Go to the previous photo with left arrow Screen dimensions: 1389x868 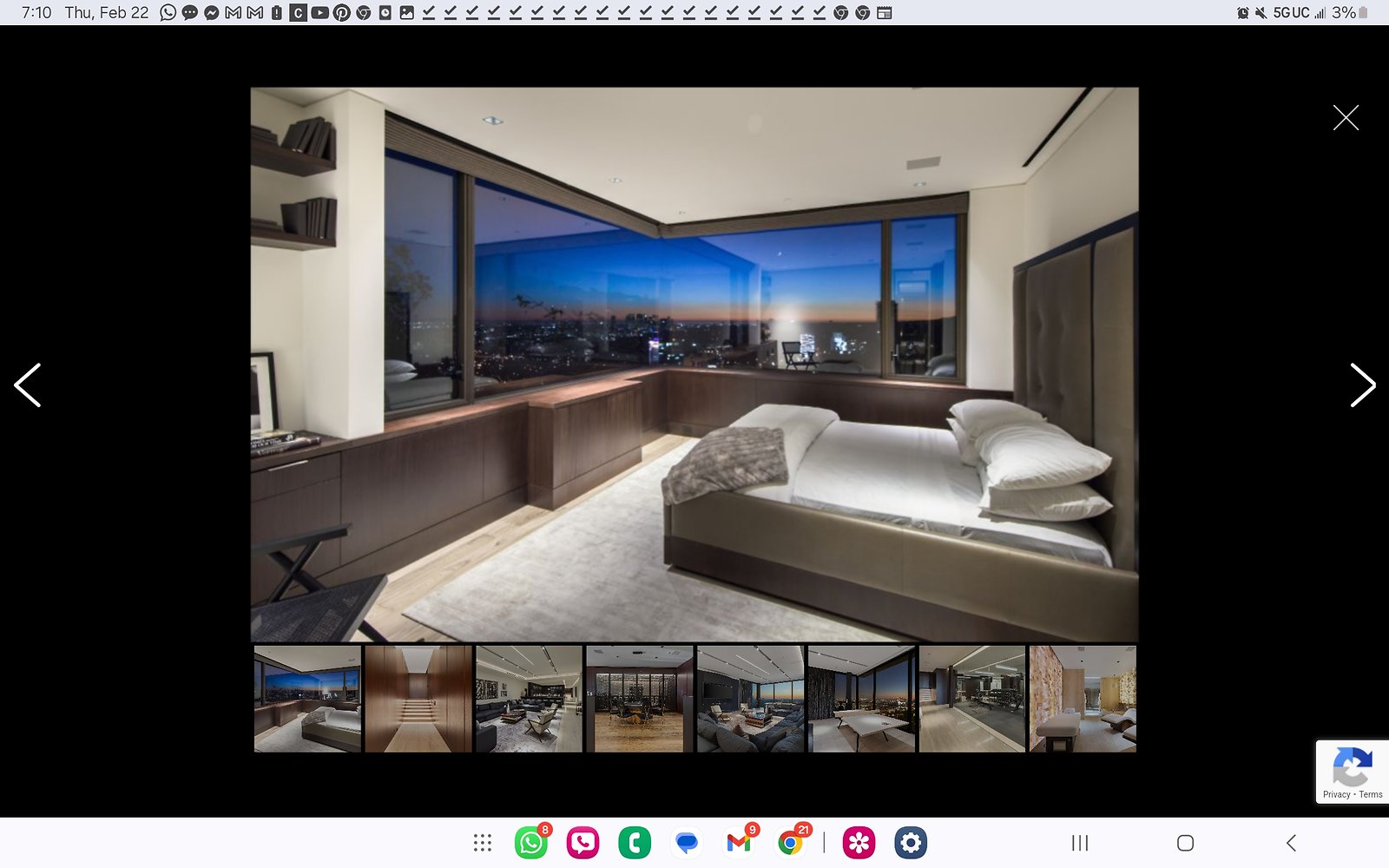coord(27,385)
